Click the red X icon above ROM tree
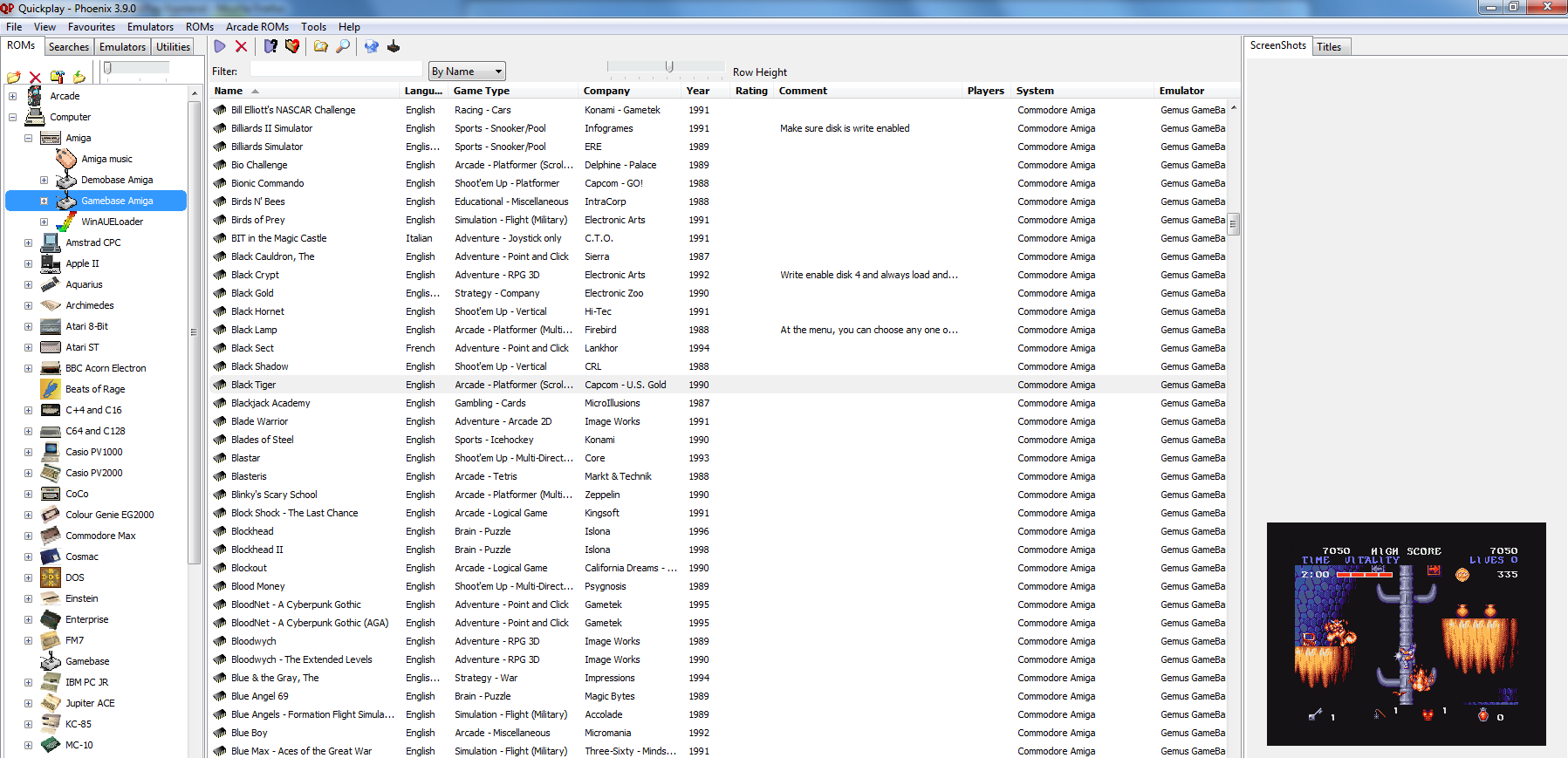 tap(35, 77)
